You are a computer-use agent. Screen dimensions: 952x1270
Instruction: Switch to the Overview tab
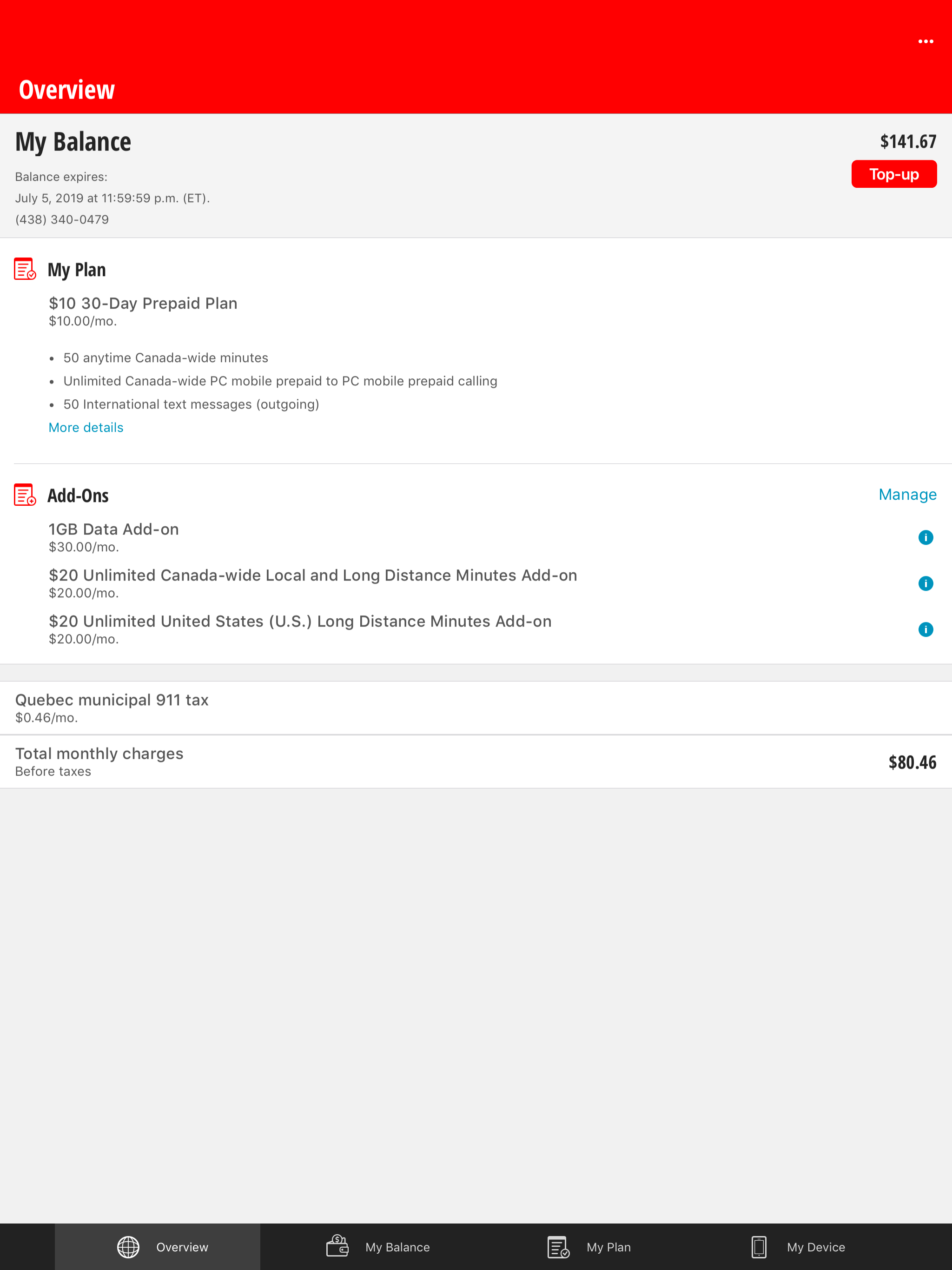157,1246
